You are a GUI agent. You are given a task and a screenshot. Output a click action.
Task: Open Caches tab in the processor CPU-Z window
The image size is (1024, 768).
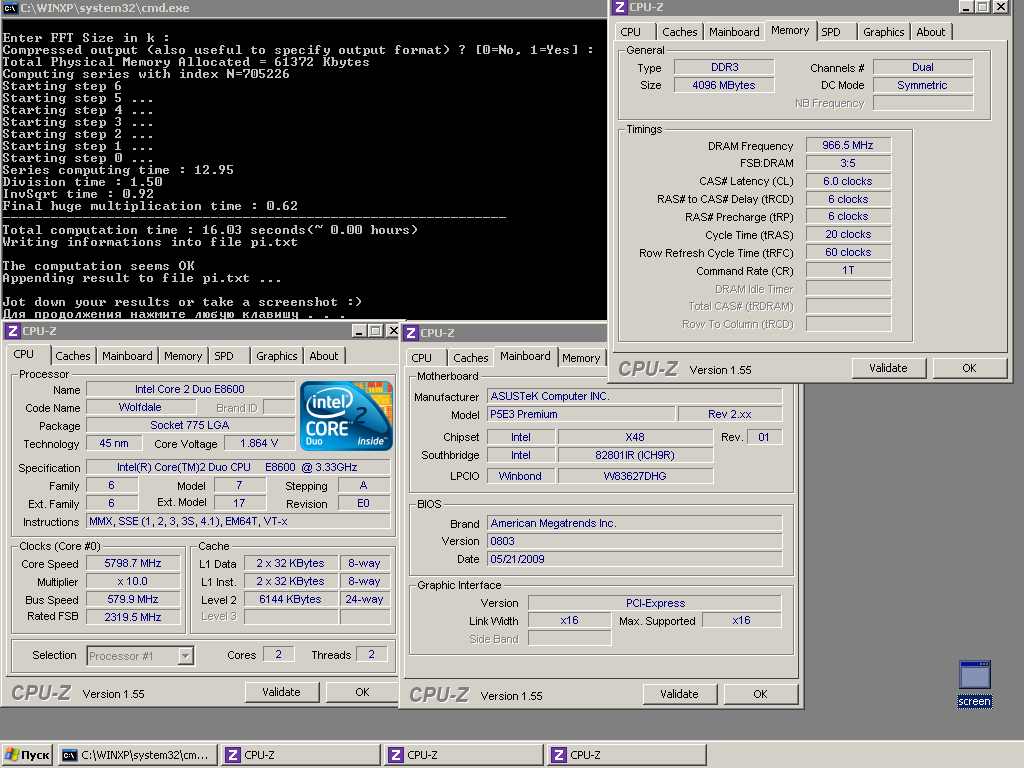pyautogui.click(x=72, y=356)
